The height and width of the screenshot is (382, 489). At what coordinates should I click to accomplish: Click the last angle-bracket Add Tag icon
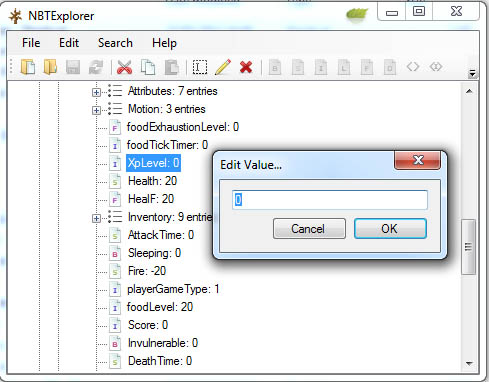coord(436,67)
